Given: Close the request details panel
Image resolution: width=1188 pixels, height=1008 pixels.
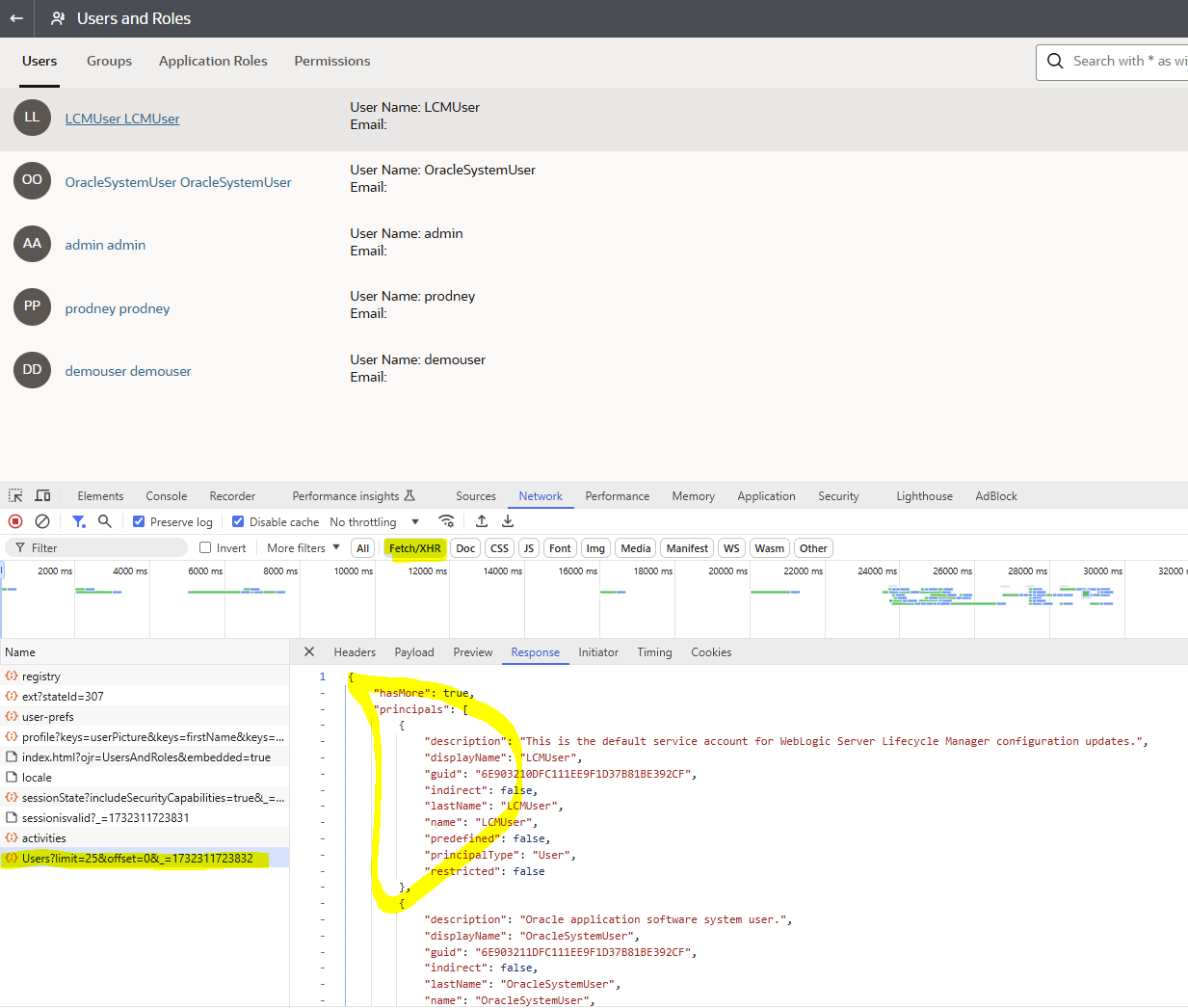Looking at the screenshot, I should click(x=309, y=651).
